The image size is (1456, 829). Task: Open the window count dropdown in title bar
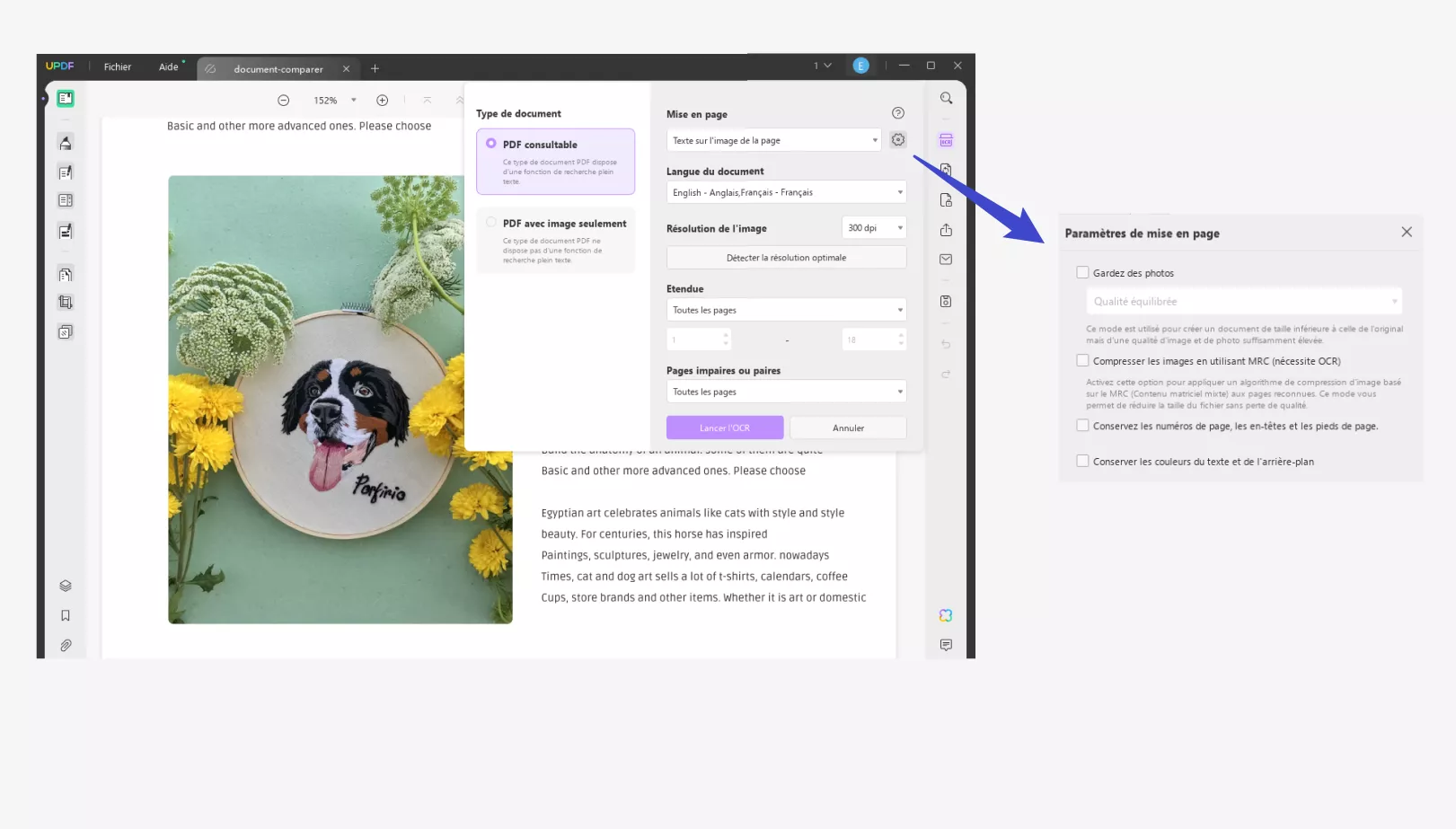point(823,66)
